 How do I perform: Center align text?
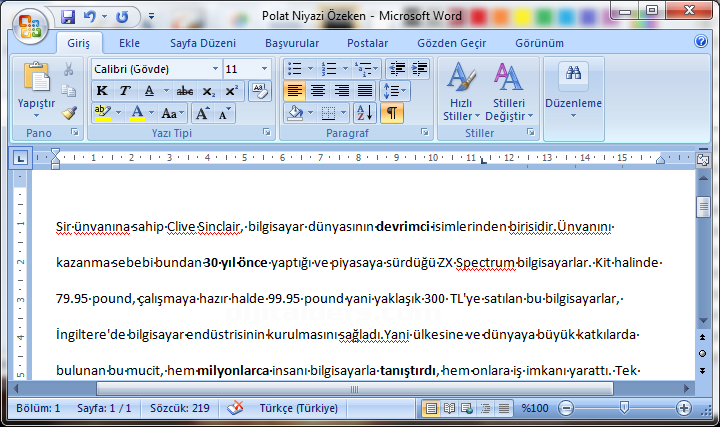click(x=318, y=91)
